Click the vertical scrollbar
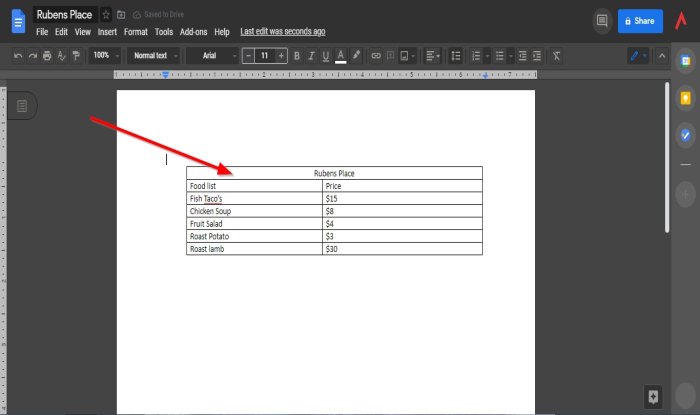700x415 pixels. coord(667,157)
